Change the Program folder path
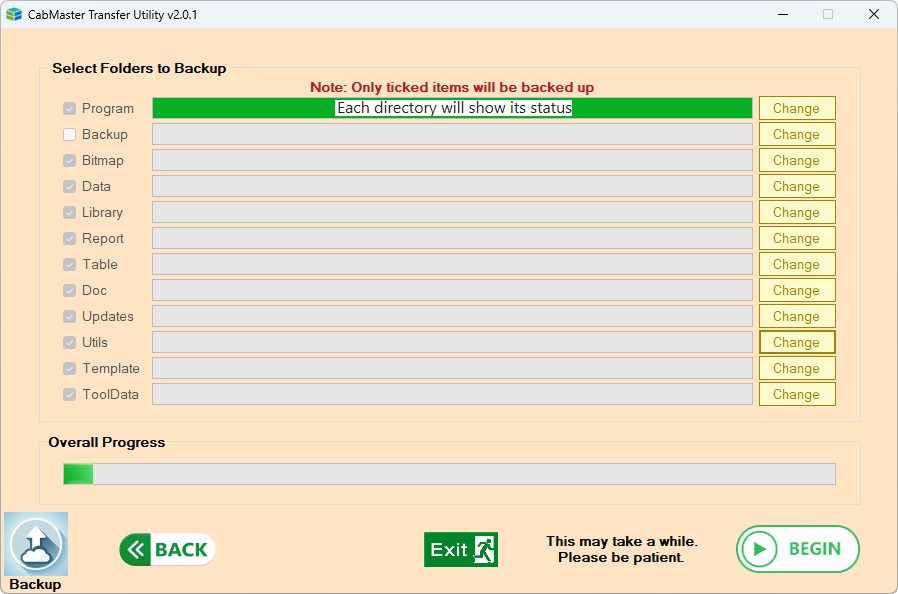 (796, 108)
